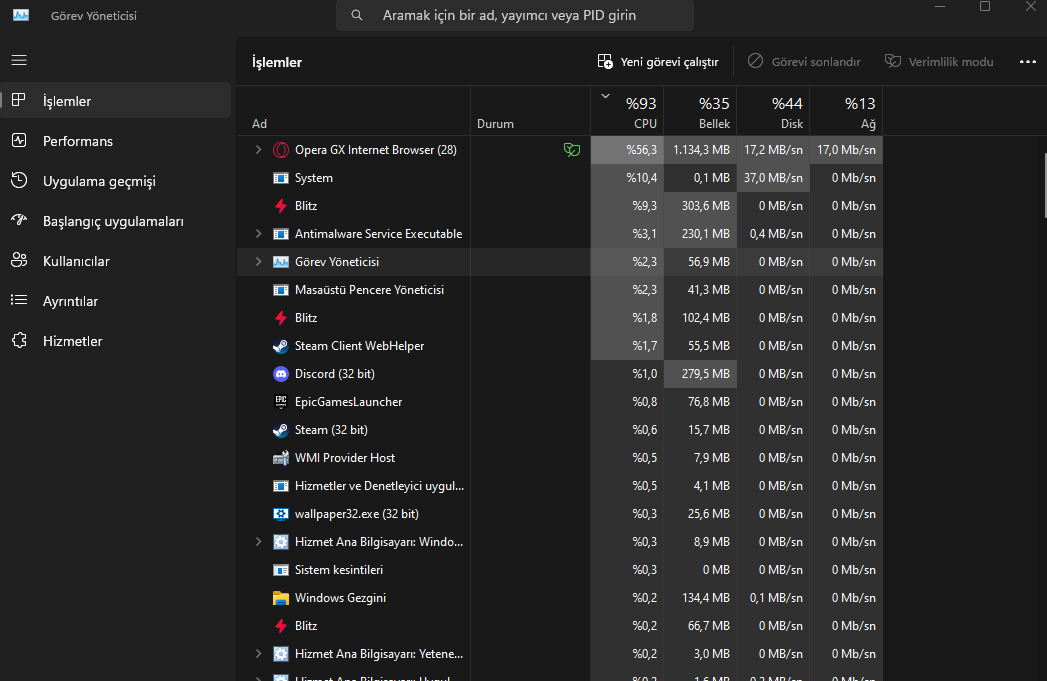Viewport: 1047px width, 681px height.
Task: Click the 134,4 MB memory cell of Windows Gezgini
Action: coord(700,598)
